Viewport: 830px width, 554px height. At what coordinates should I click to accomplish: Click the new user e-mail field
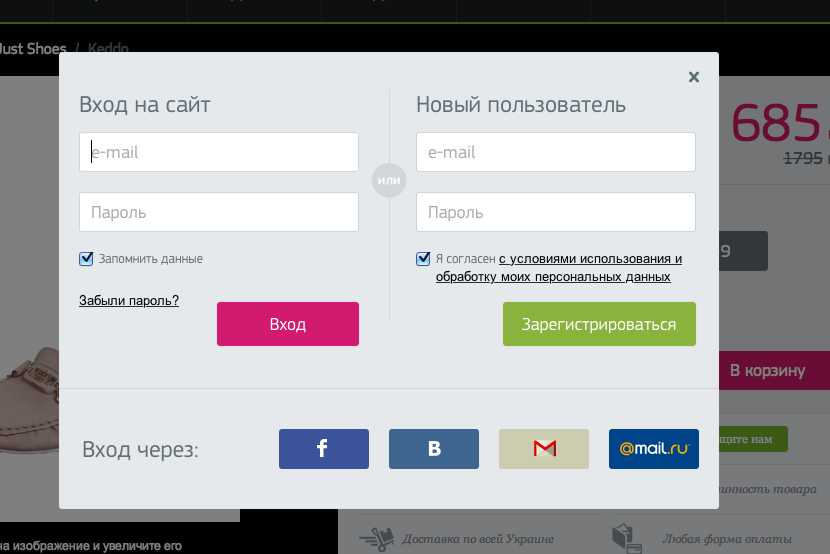556,152
